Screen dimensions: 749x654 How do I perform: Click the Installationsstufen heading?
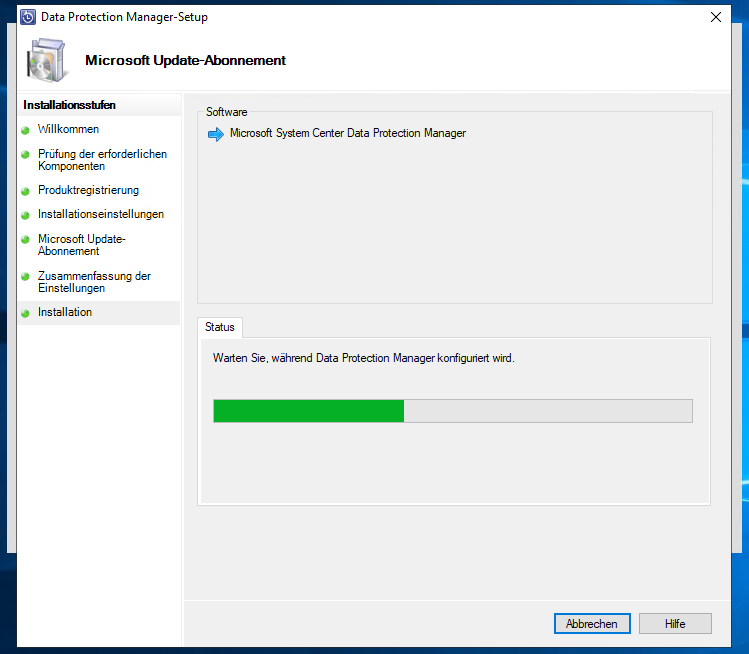70,105
